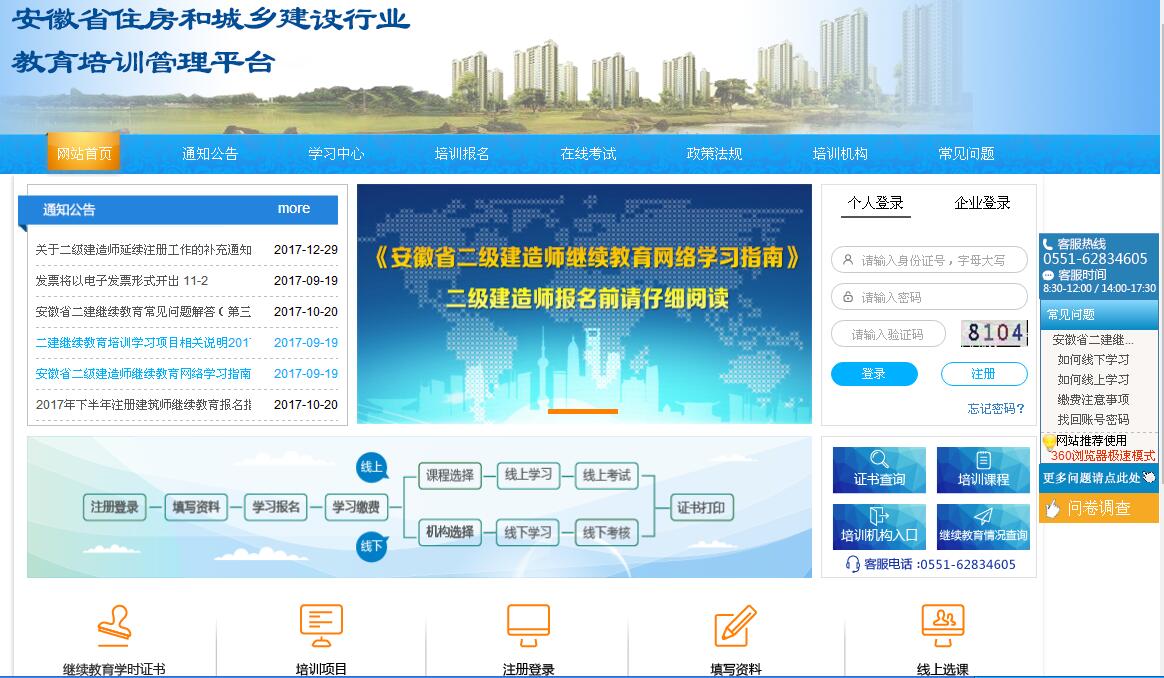1164x678 pixels.
Task: Click the 培训机构入口 door icon tile
Action: (x=879, y=526)
